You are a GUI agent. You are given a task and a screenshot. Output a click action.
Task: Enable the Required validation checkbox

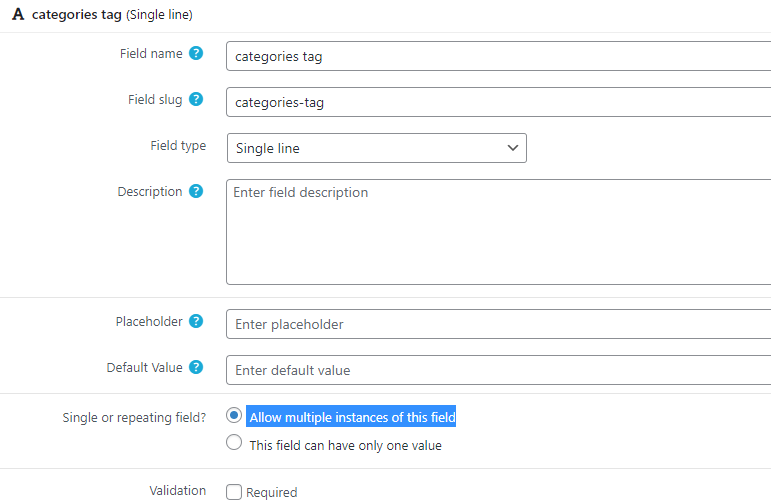click(x=234, y=492)
